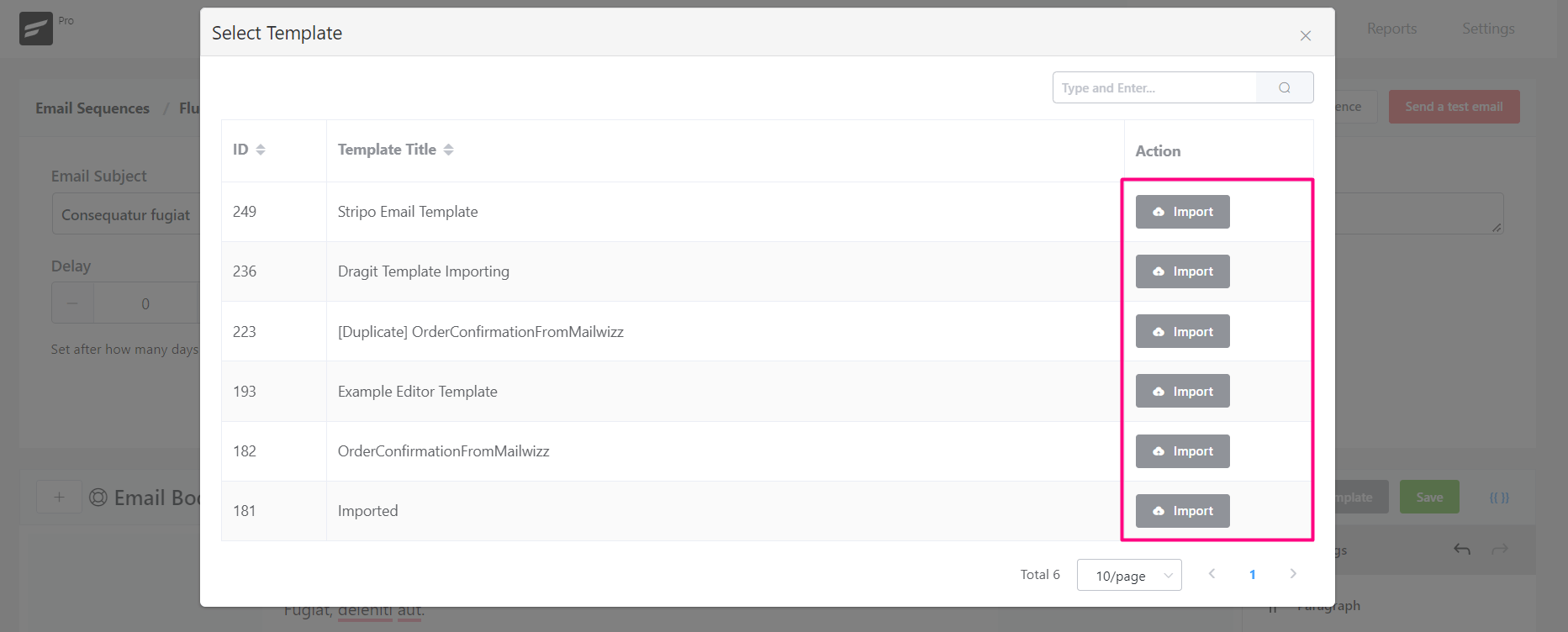Click the Stripo Email Template title

pyautogui.click(x=408, y=212)
